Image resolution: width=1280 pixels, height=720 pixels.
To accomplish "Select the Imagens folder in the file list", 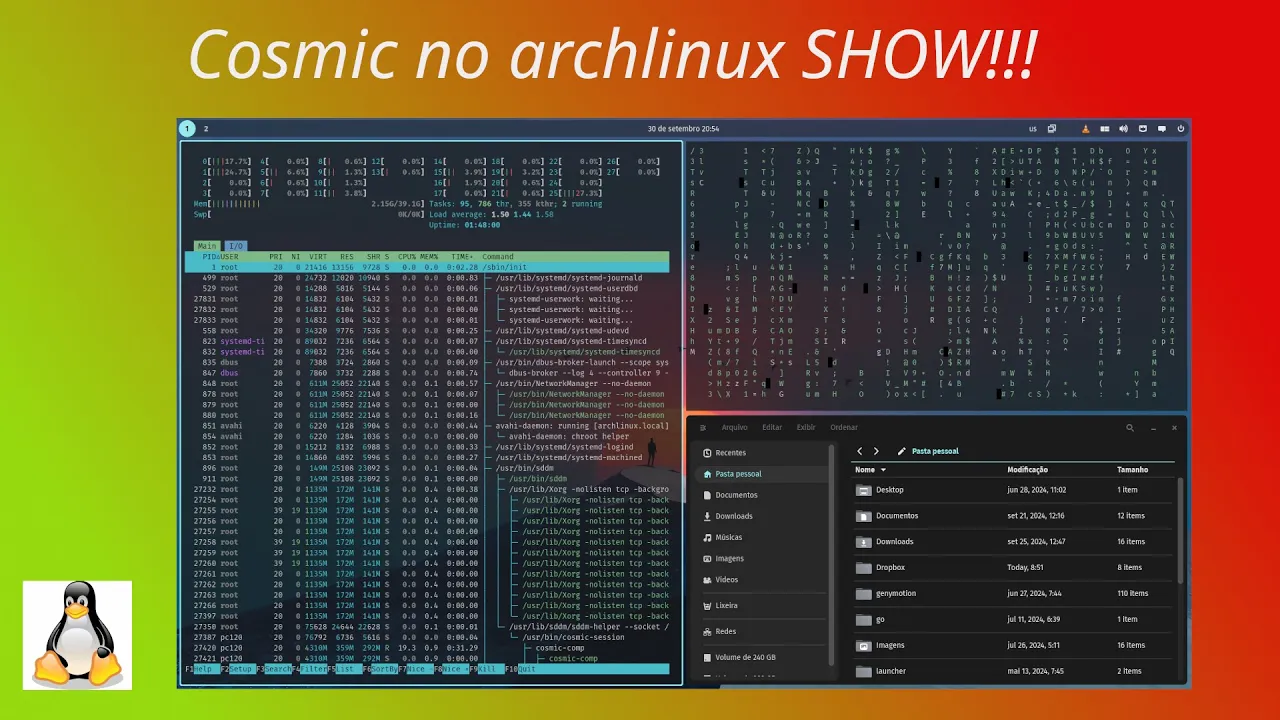I will pos(1015,645).
